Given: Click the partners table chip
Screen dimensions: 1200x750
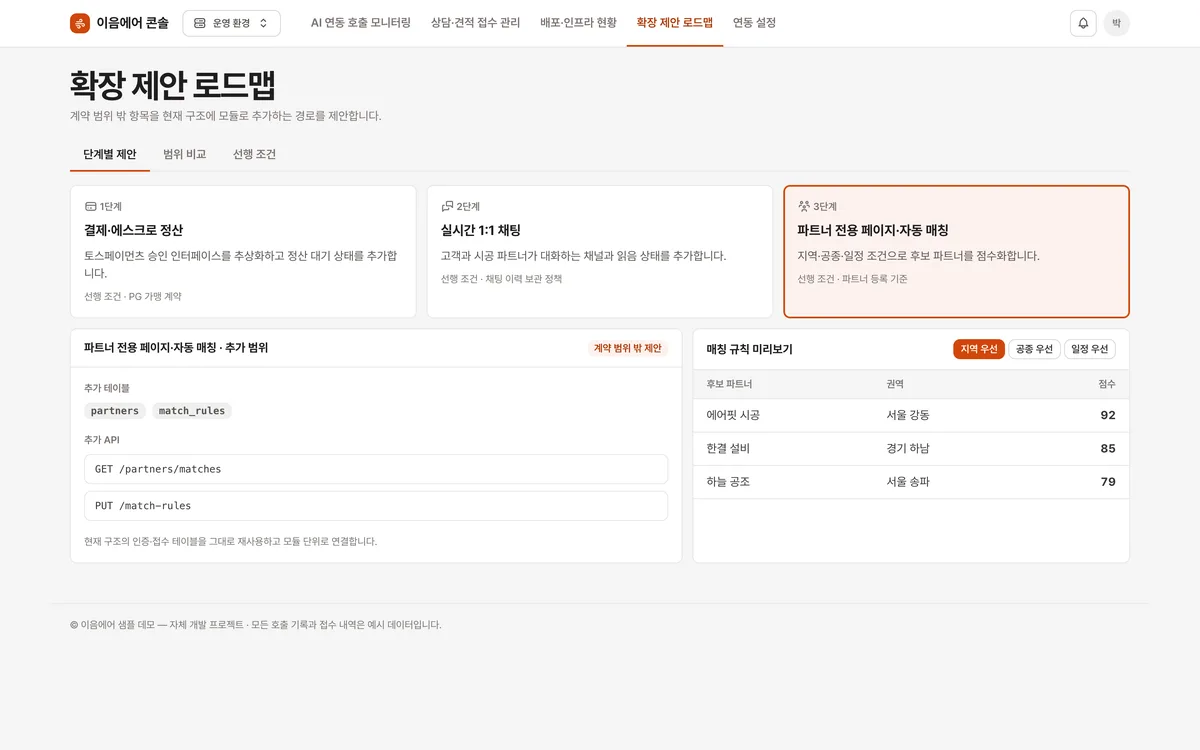Looking at the screenshot, I should pyautogui.click(x=115, y=411).
